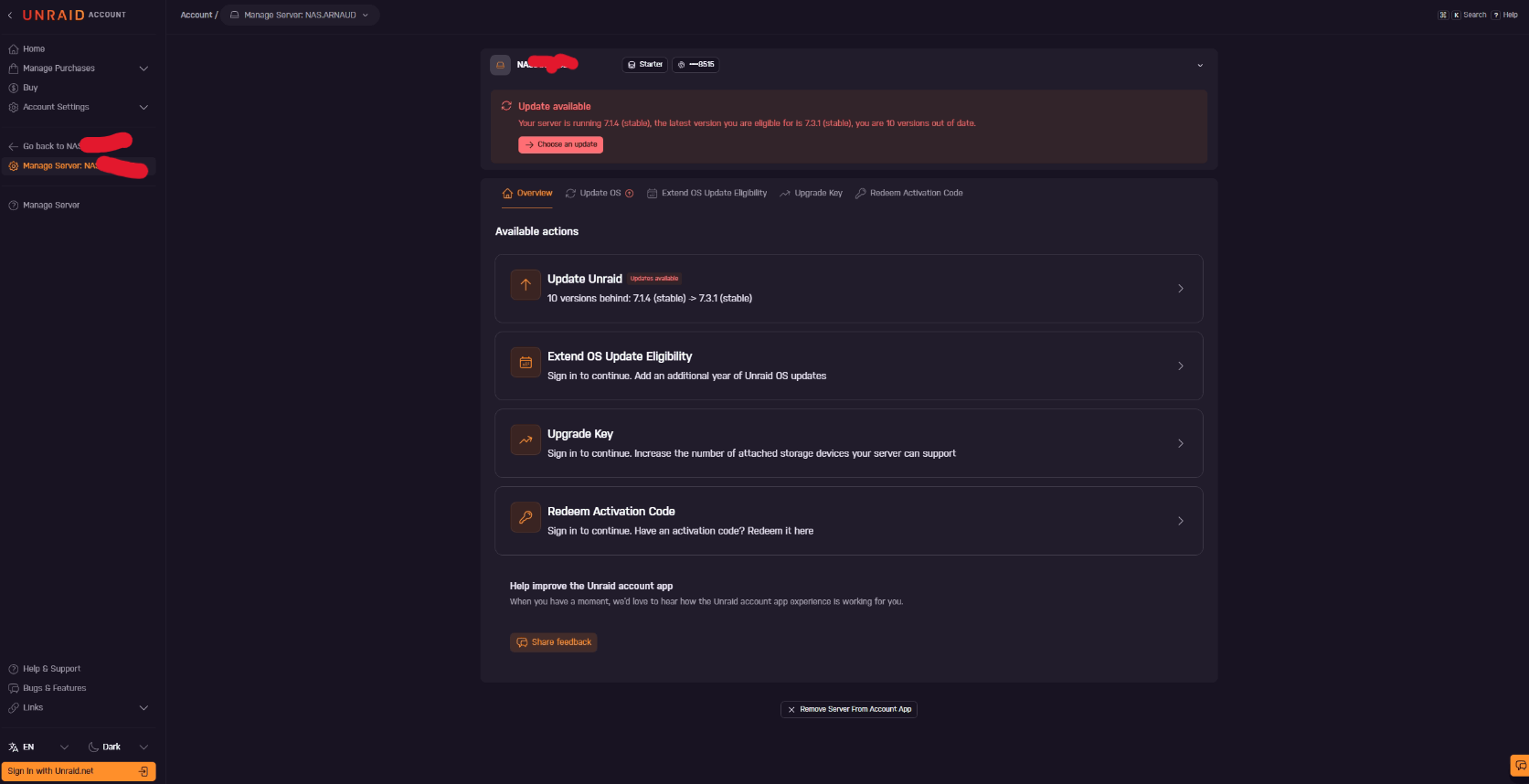
Task: Expand the Links section in sidebar
Action: pyautogui.click(x=143, y=708)
